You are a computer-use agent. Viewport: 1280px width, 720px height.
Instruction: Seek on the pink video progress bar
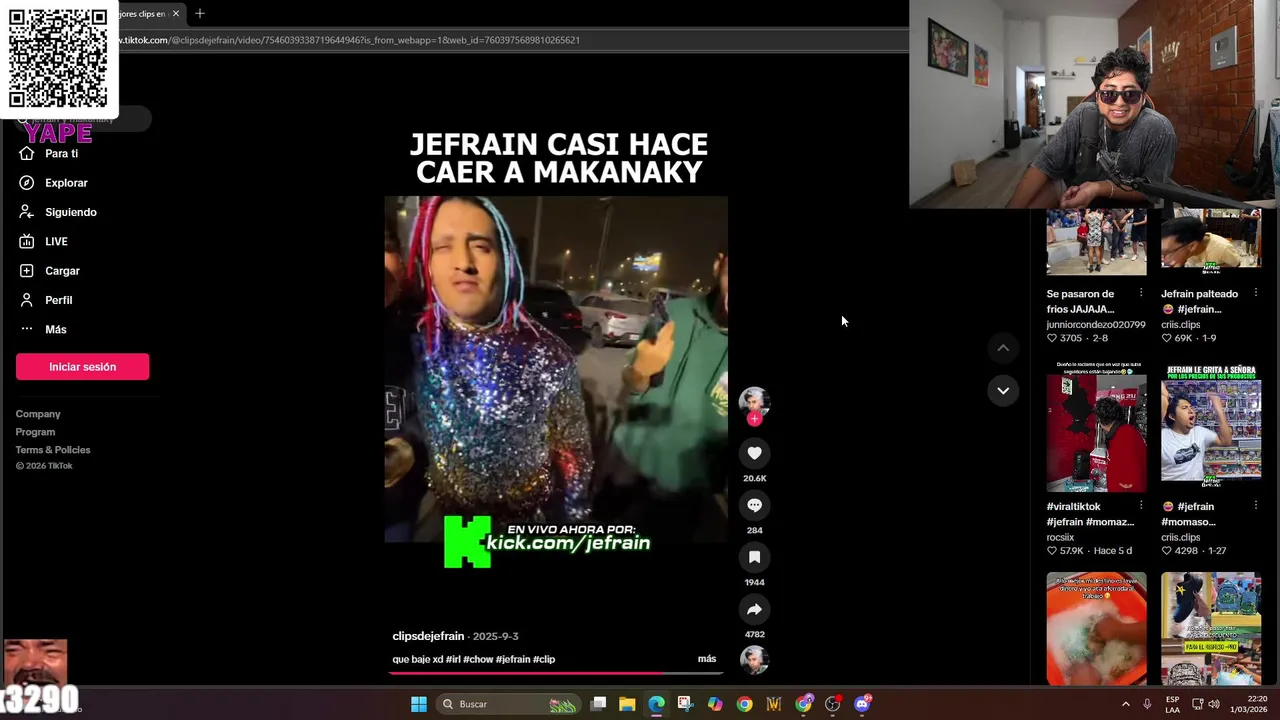pyautogui.click(x=556, y=673)
